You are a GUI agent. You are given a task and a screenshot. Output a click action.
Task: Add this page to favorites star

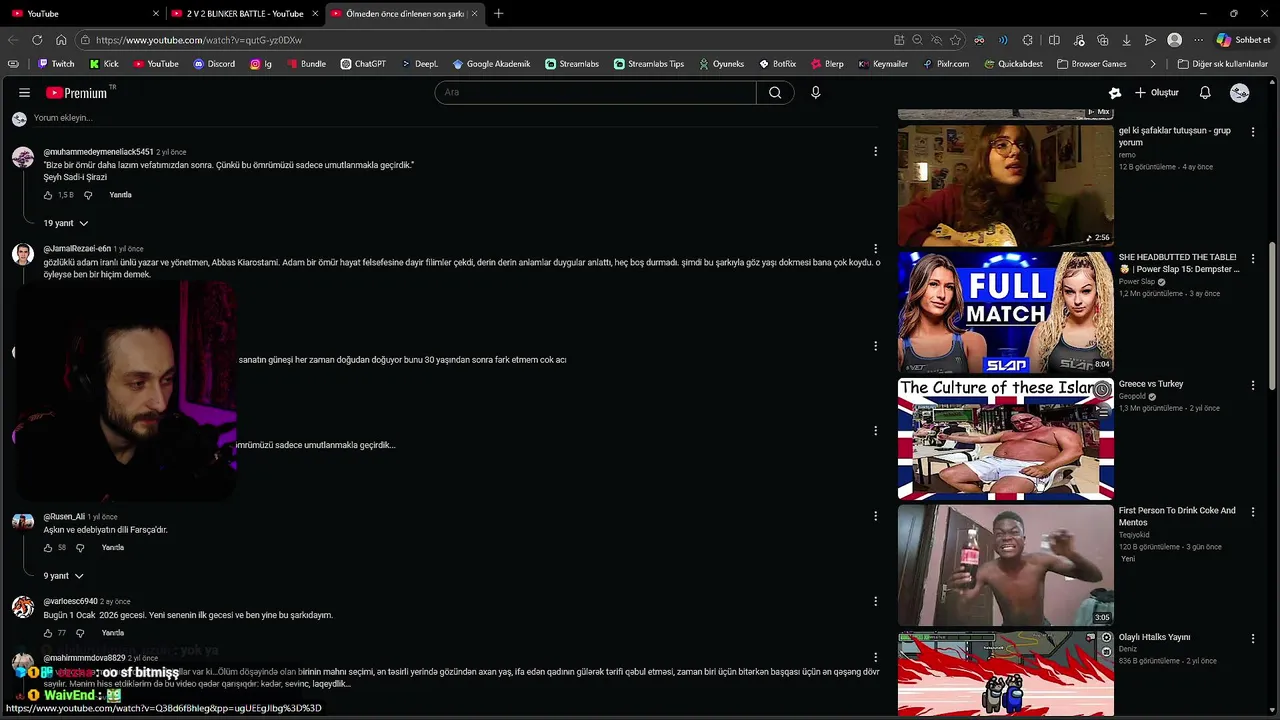[955, 40]
